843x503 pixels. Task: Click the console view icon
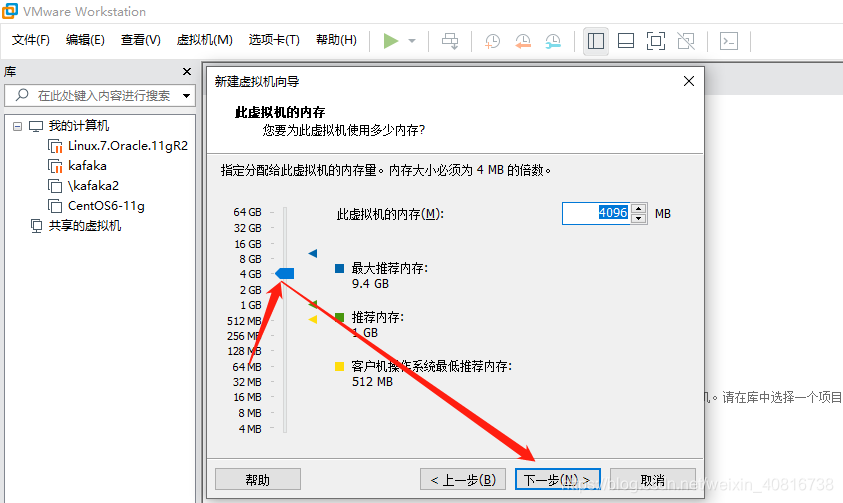tap(729, 41)
